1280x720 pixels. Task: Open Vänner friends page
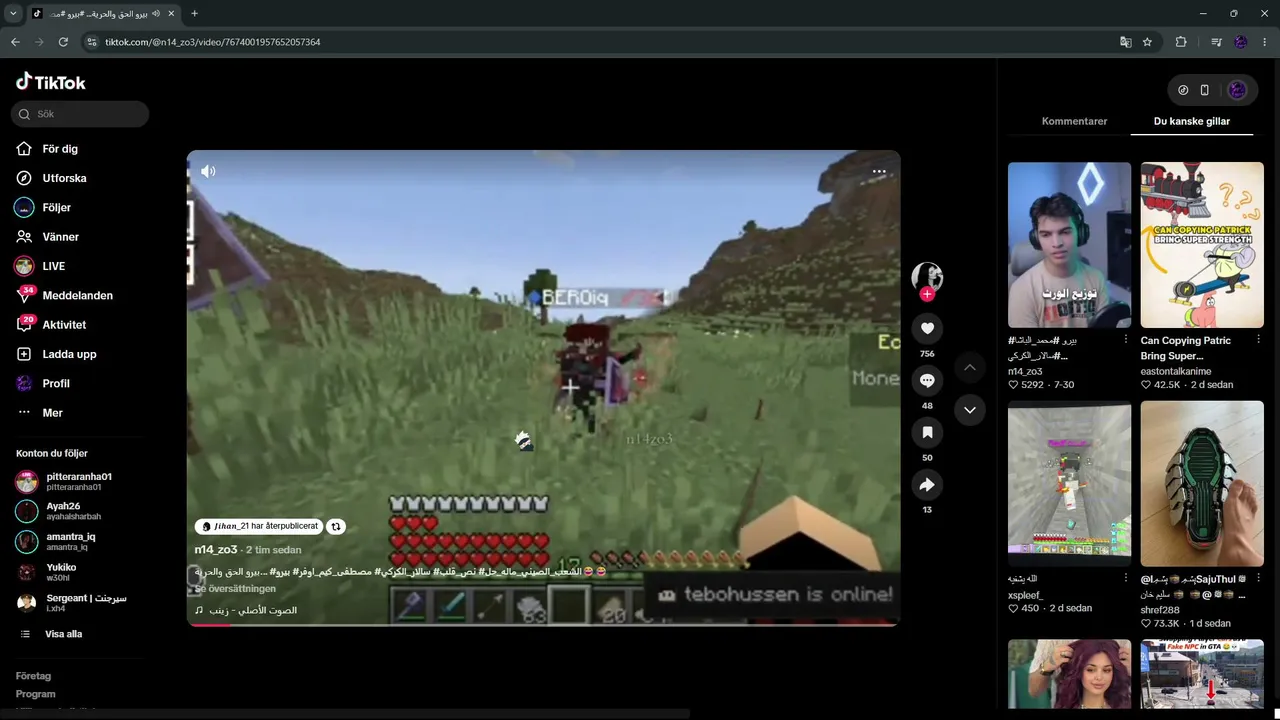coord(47,237)
